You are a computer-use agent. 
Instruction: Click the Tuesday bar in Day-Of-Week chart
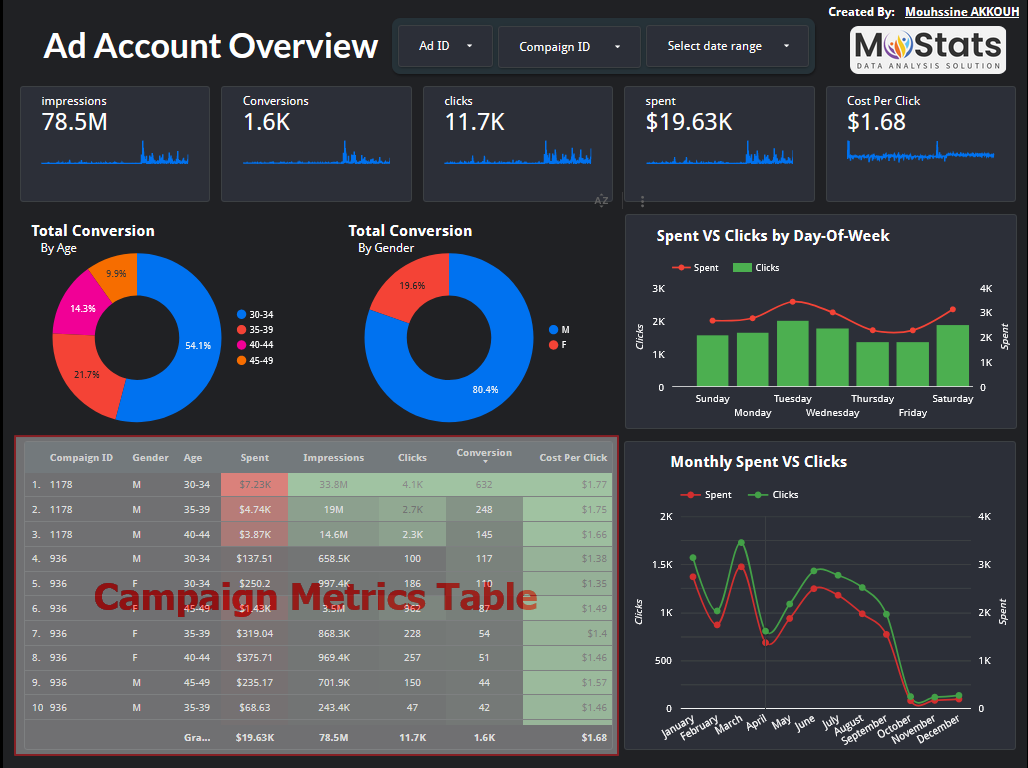pyautogui.click(x=792, y=353)
